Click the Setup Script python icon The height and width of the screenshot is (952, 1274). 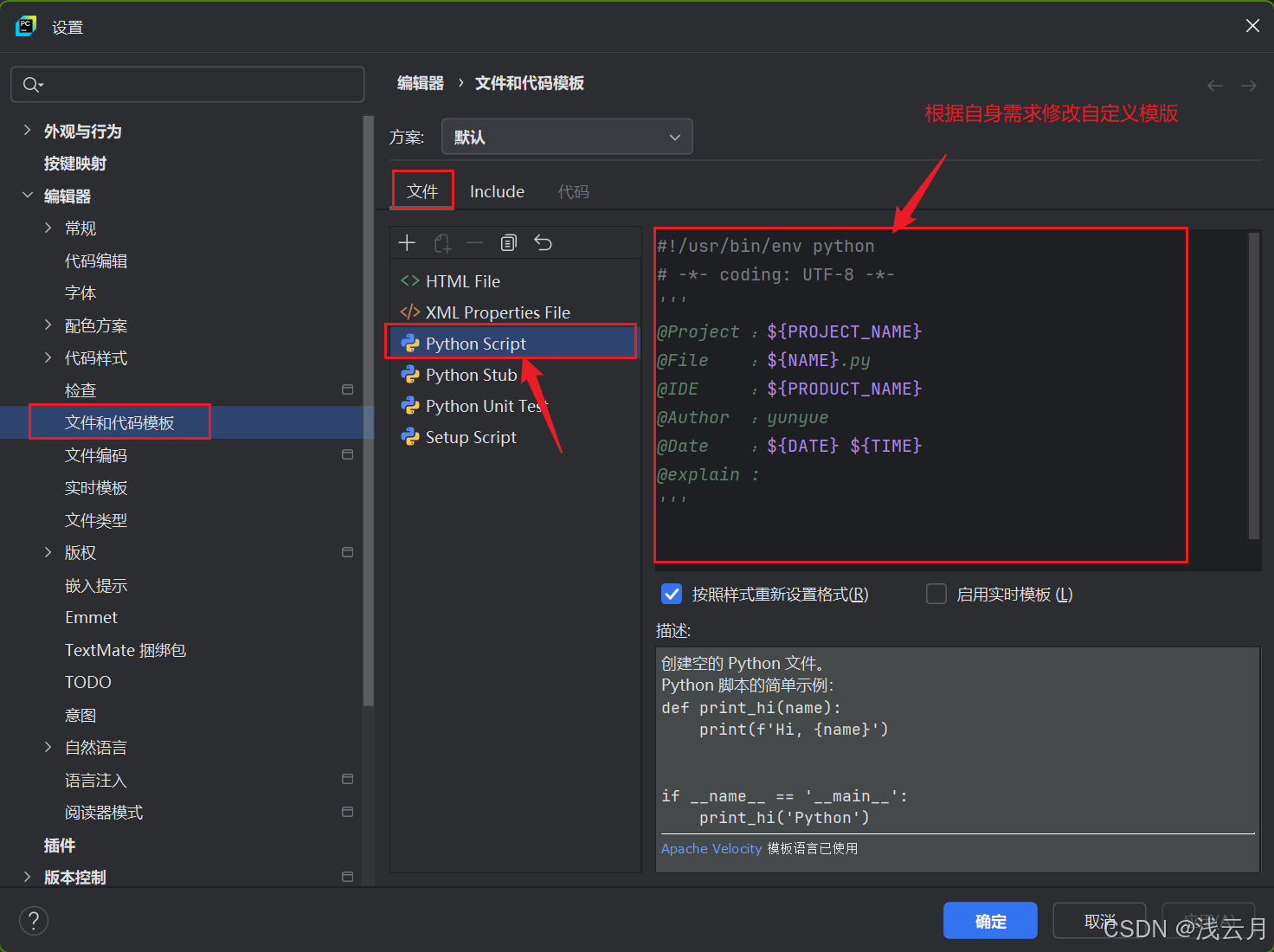(409, 436)
